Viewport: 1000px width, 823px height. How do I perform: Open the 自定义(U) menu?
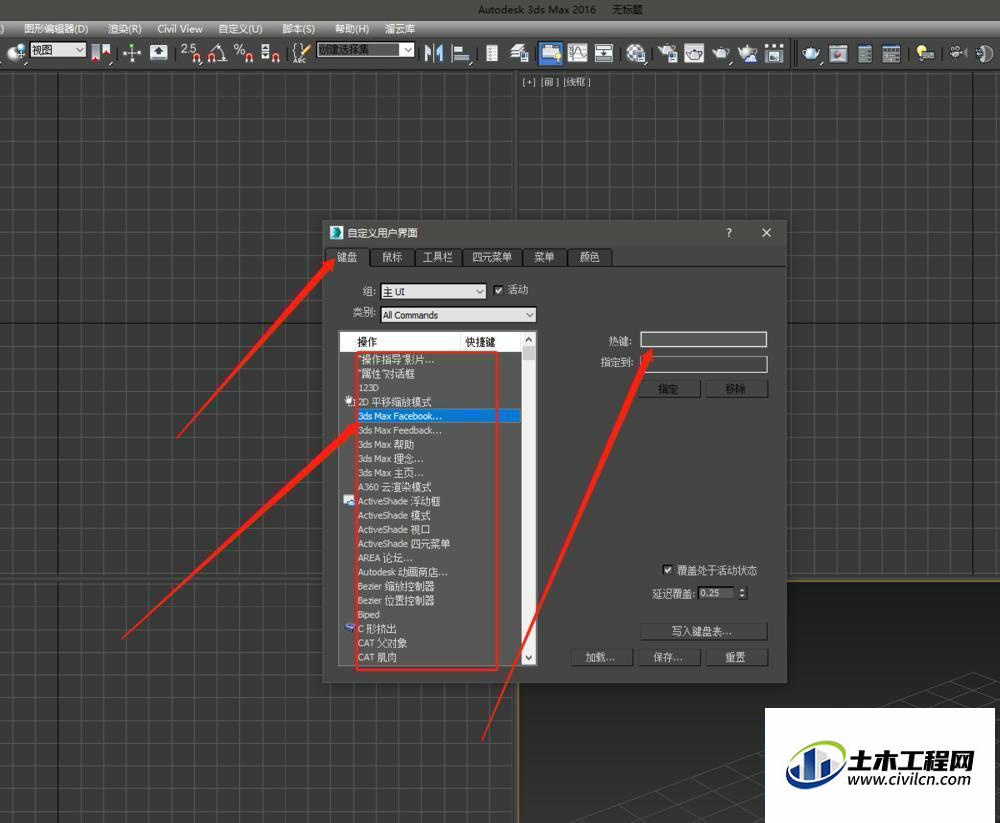click(240, 29)
